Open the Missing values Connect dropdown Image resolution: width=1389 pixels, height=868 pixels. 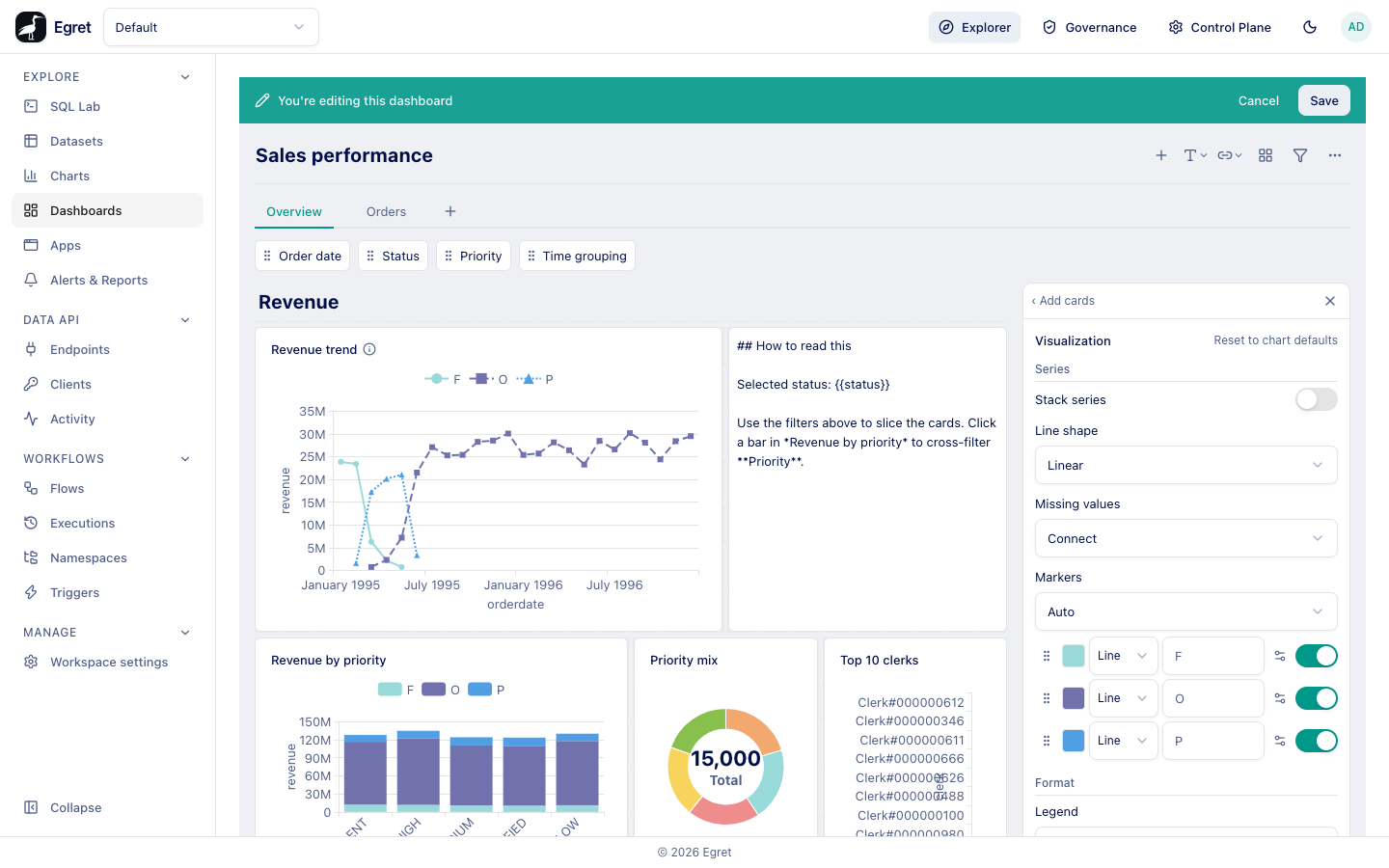(x=1186, y=538)
